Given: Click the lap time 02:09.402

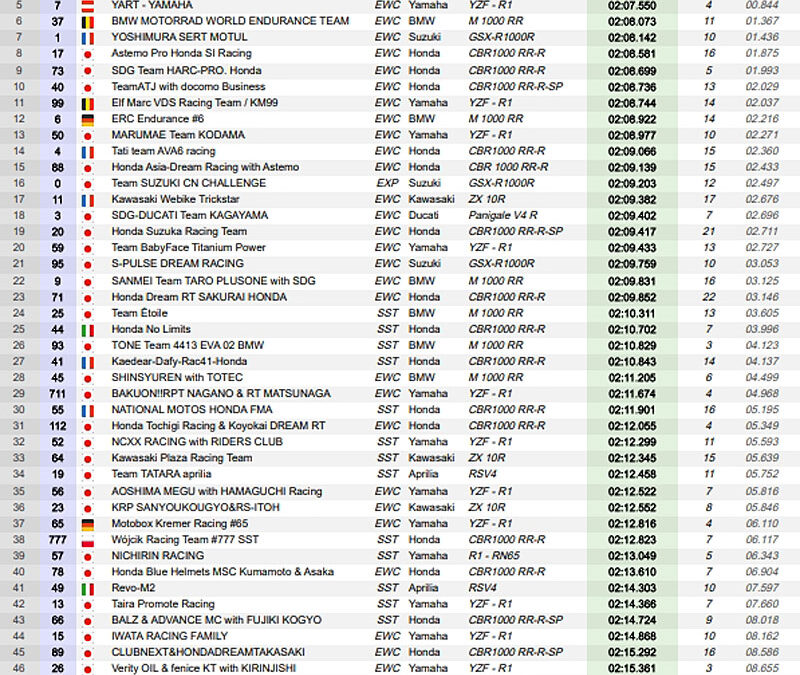Looking at the screenshot, I should pos(632,216).
